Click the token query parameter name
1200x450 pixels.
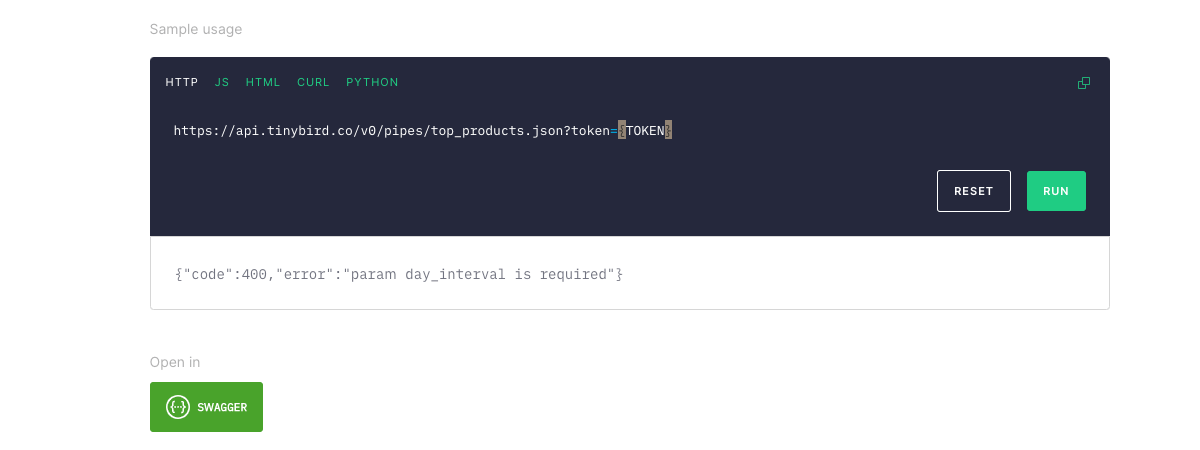(590, 131)
